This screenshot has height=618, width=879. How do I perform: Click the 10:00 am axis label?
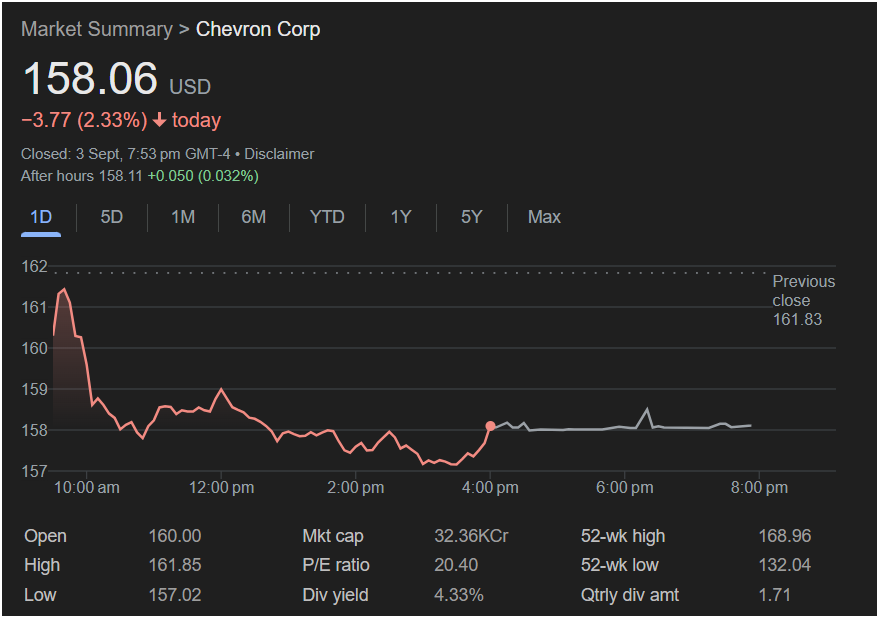[87, 488]
